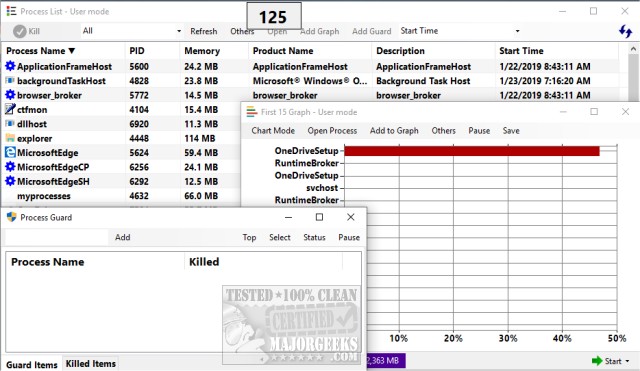Click the blue refresh arrows icon

coord(625,31)
